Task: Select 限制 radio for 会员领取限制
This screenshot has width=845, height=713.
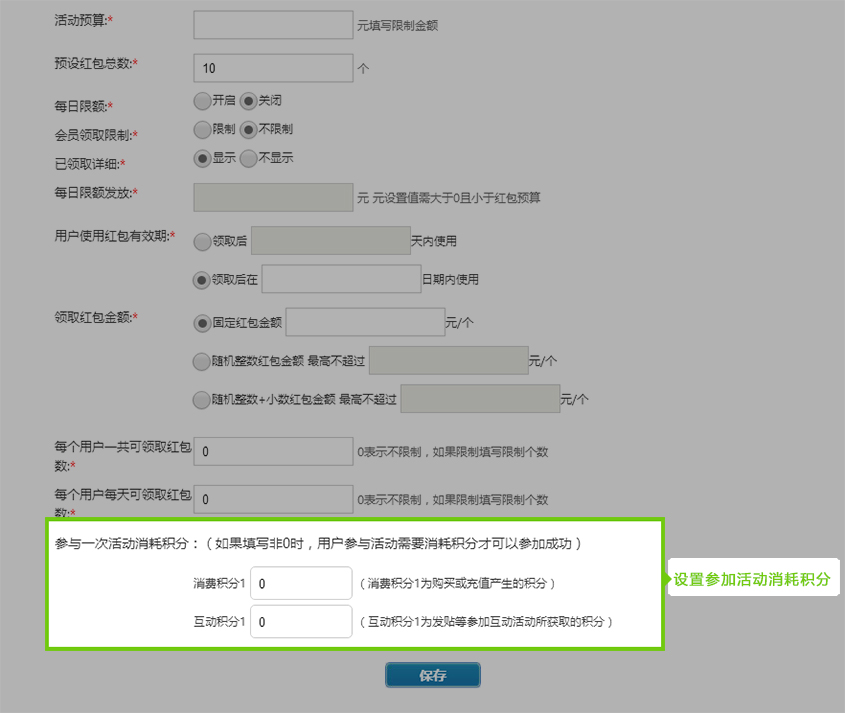Action: click(202, 129)
